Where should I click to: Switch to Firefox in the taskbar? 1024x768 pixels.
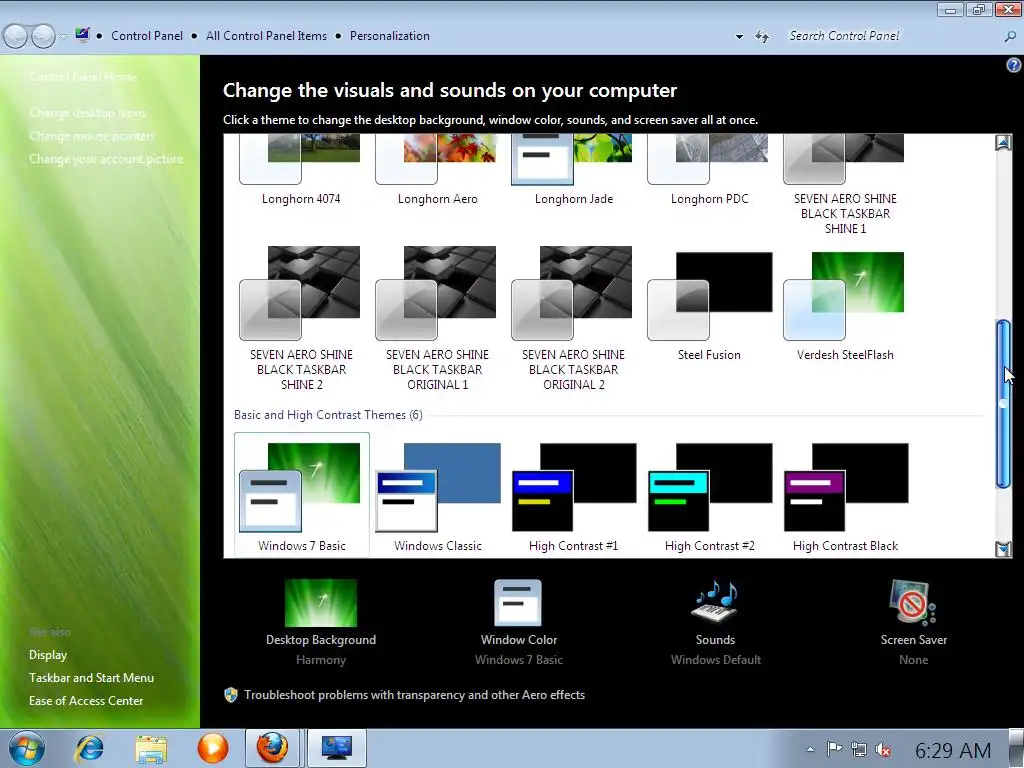272,748
